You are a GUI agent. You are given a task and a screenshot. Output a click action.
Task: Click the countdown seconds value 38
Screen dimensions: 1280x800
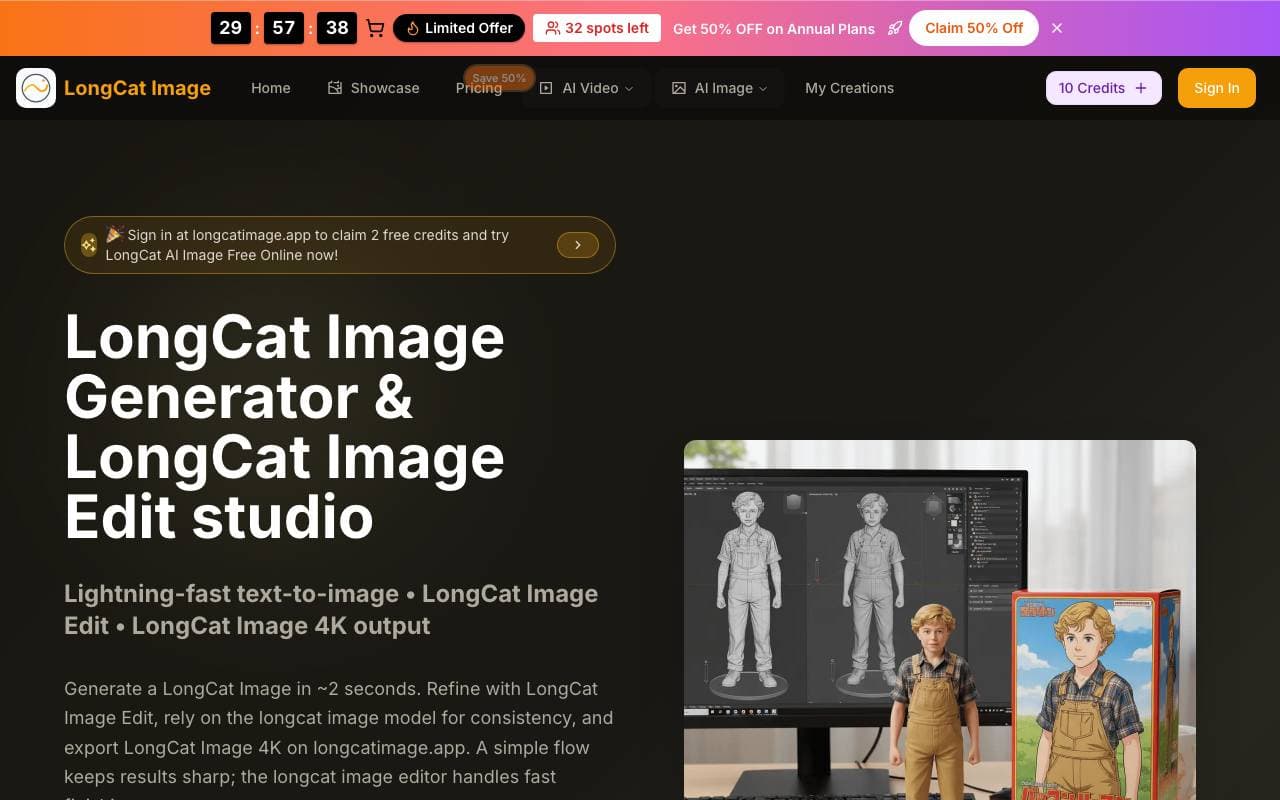point(337,28)
